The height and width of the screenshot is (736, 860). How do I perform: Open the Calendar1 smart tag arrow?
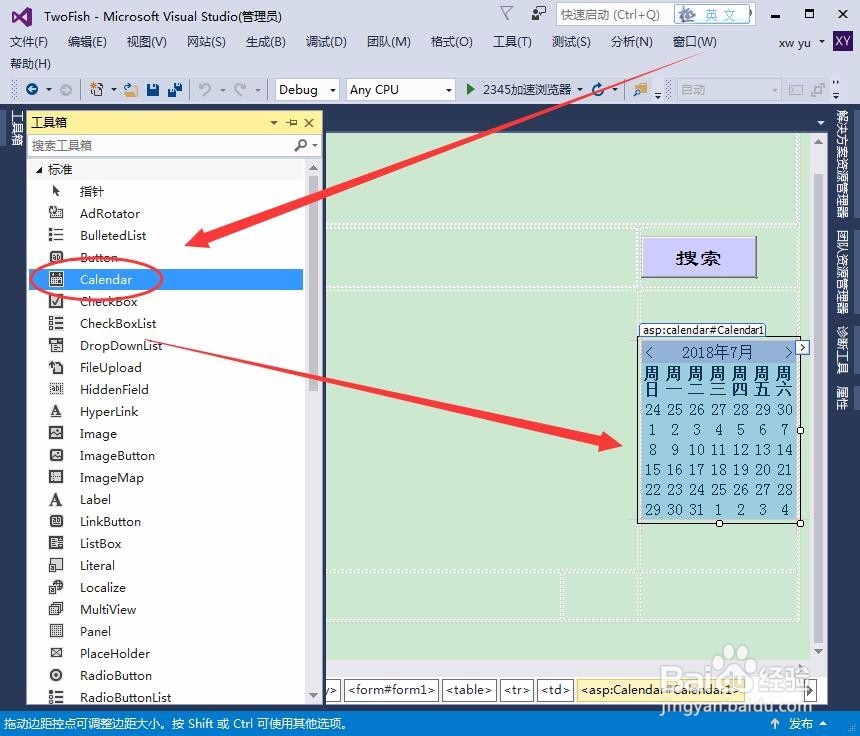802,347
